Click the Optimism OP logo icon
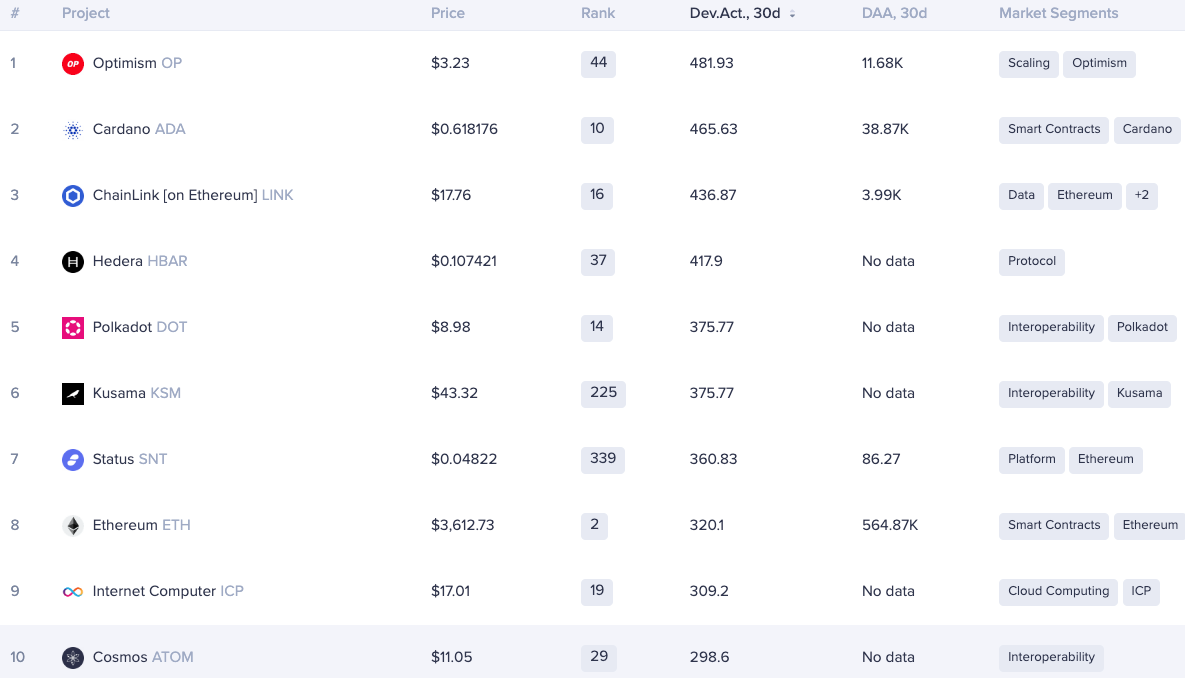The image size is (1185, 678). pyautogui.click(x=73, y=64)
